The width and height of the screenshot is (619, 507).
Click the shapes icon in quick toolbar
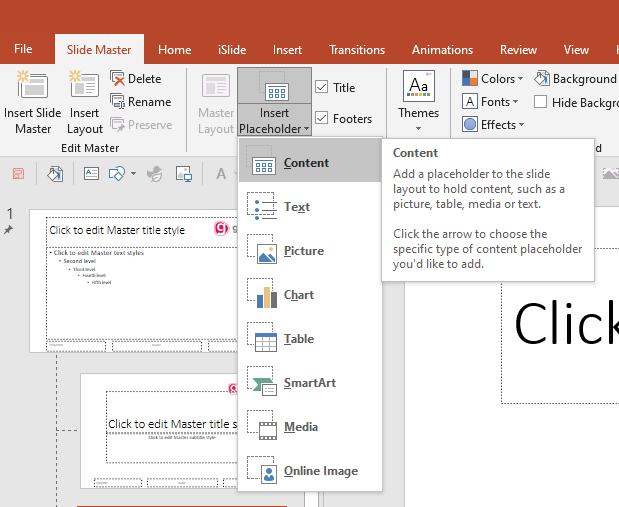pos(117,173)
